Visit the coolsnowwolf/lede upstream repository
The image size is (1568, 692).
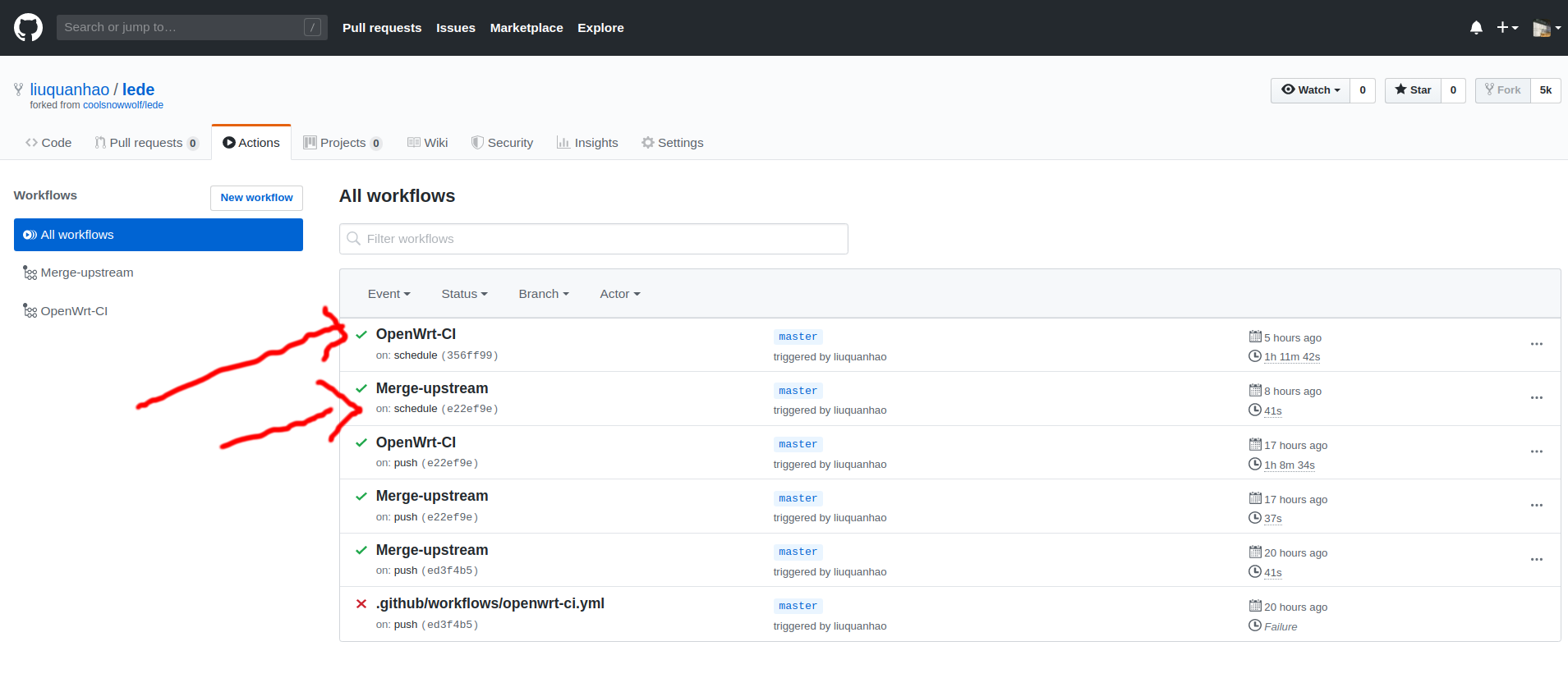(123, 105)
